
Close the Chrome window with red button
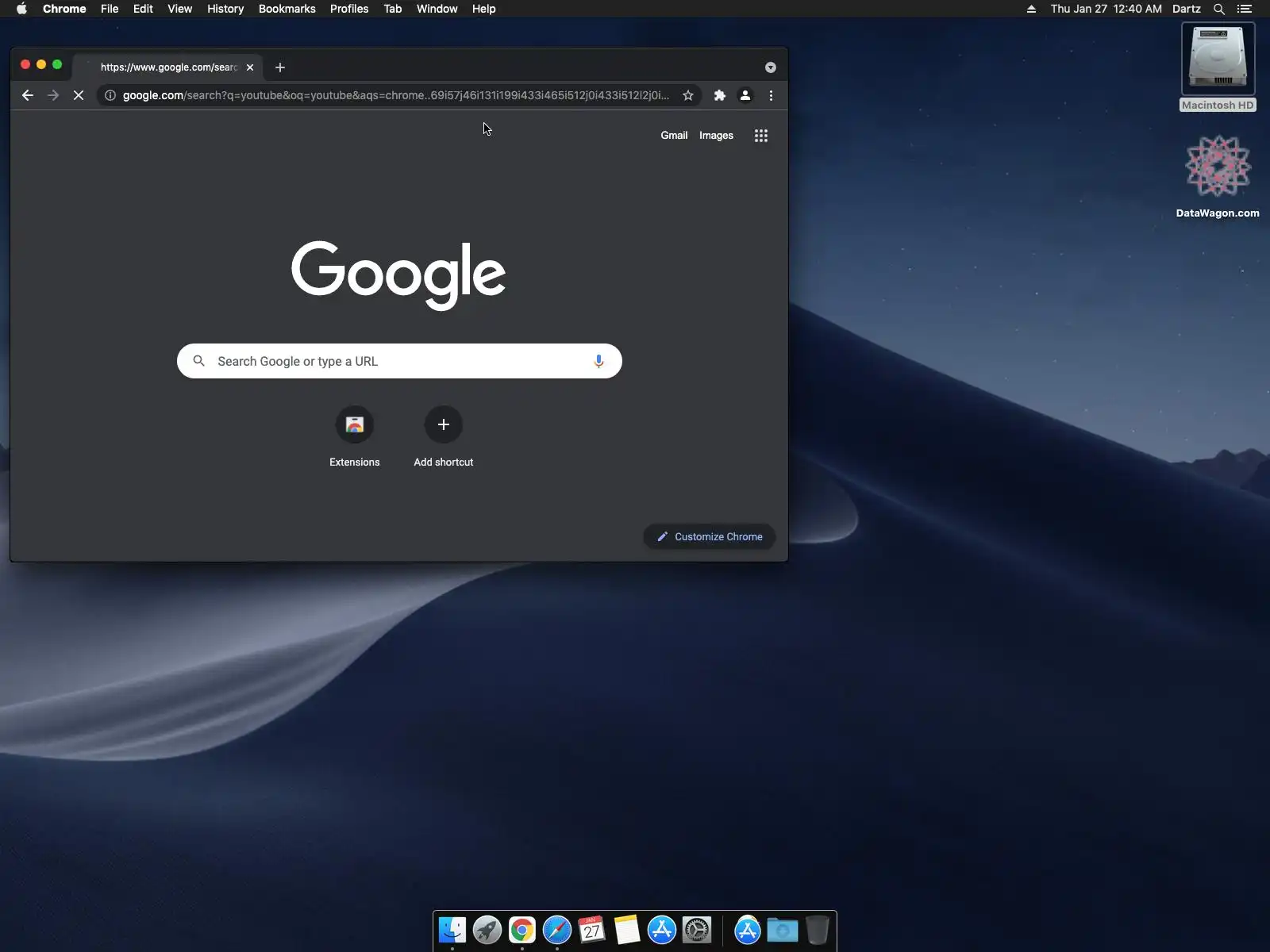pos(25,64)
